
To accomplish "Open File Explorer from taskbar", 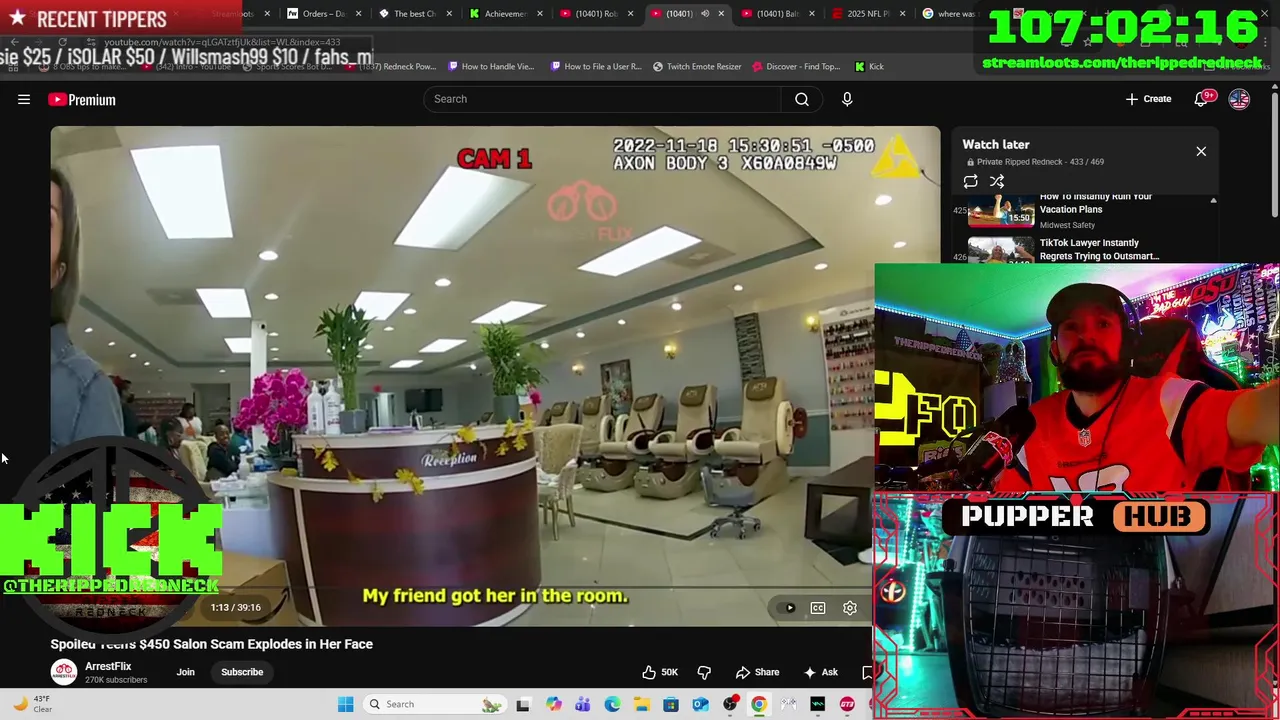I will pyautogui.click(x=641, y=704).
